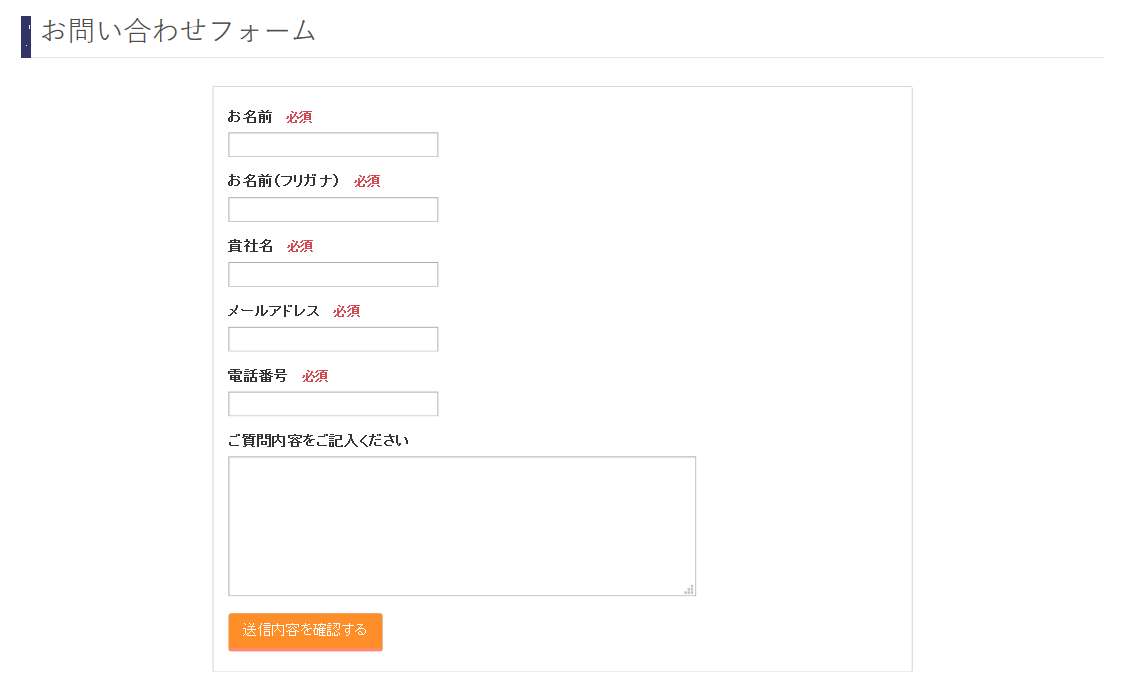Click the ご質問内容をご記入ください label
Image resolution: width=1121 pixels, height=687 pixels.
pyautogui.click(x=319, y=440)
